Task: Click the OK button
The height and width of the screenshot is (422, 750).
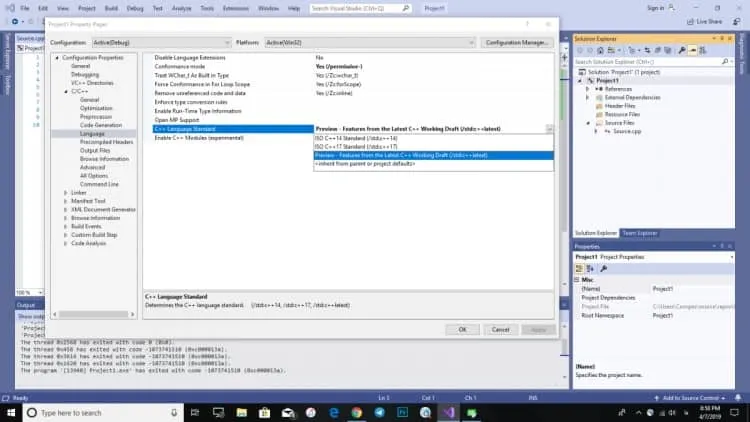Action: coord(462,330)
